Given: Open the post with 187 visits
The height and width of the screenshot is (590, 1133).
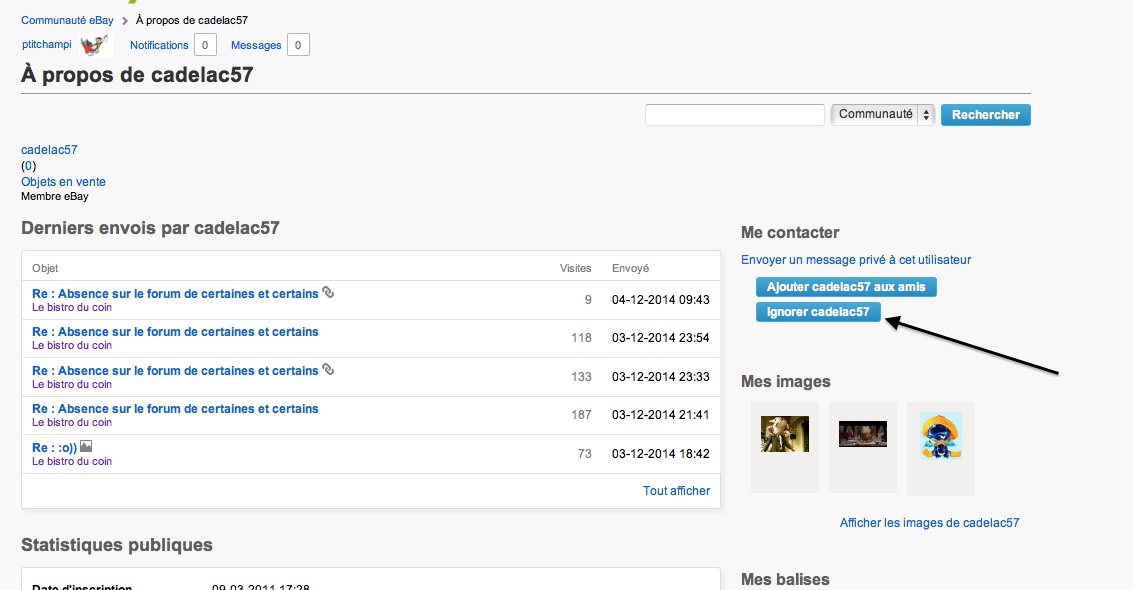Looking at the screenshot, I should click(x=175, y=409).
